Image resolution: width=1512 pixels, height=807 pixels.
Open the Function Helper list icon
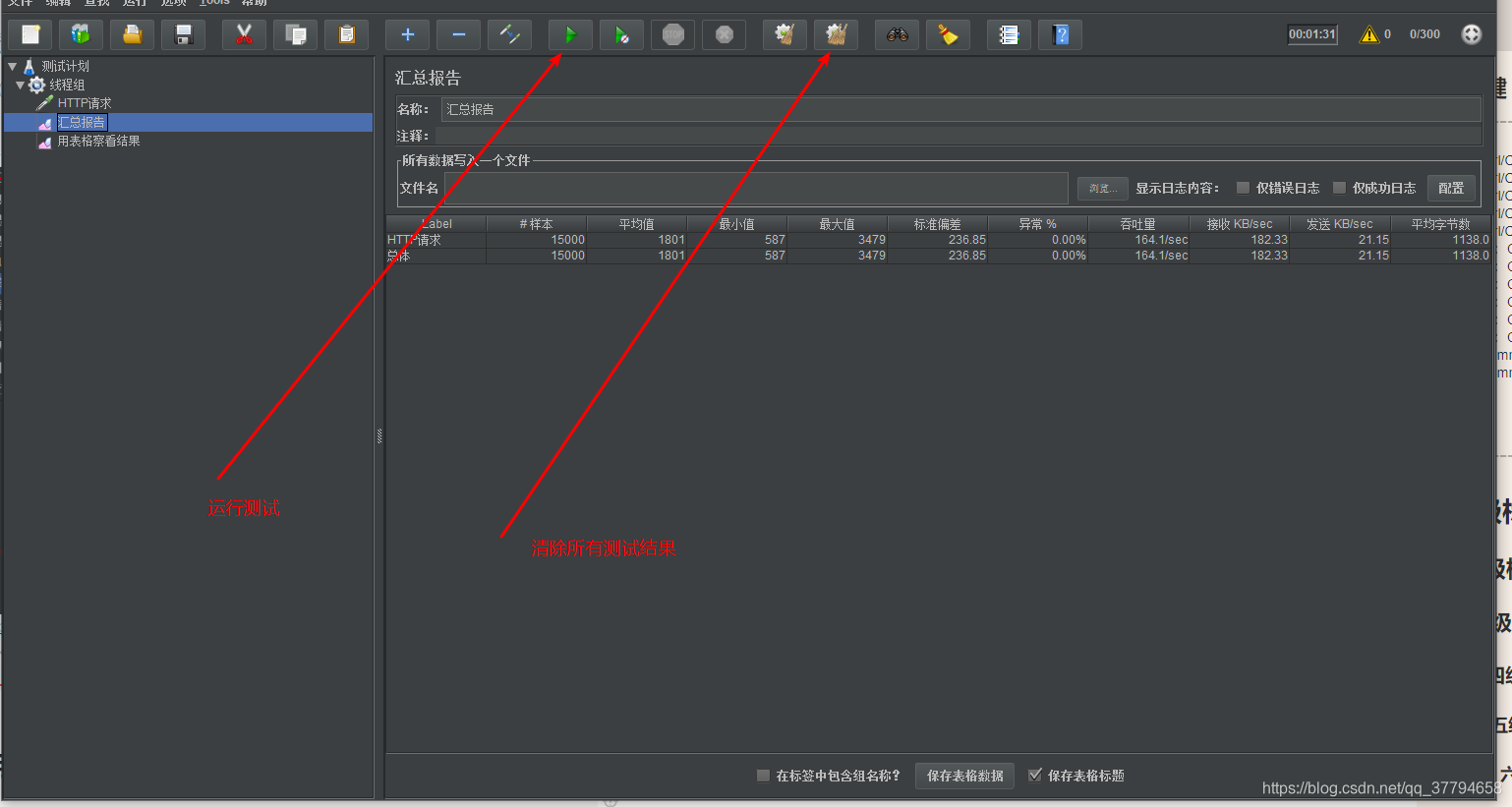tap(1010, 35)
